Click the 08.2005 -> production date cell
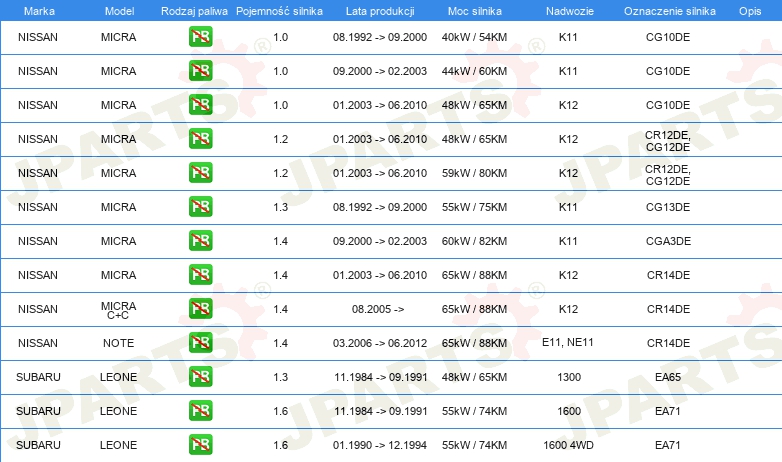Image resolution: width=782 pixels, height=462 pixels. (378, 309)
